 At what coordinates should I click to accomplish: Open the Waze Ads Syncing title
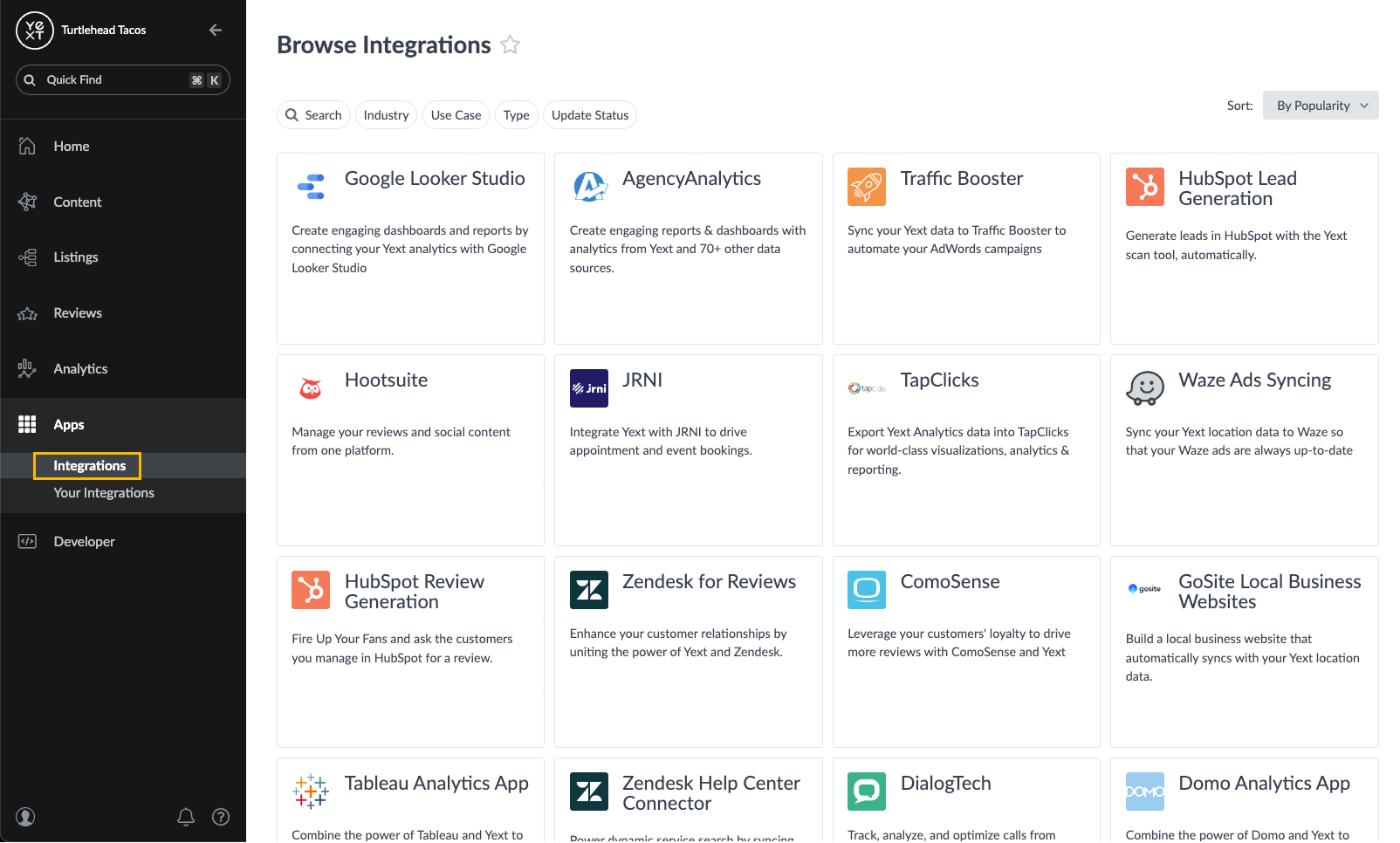1254,380
